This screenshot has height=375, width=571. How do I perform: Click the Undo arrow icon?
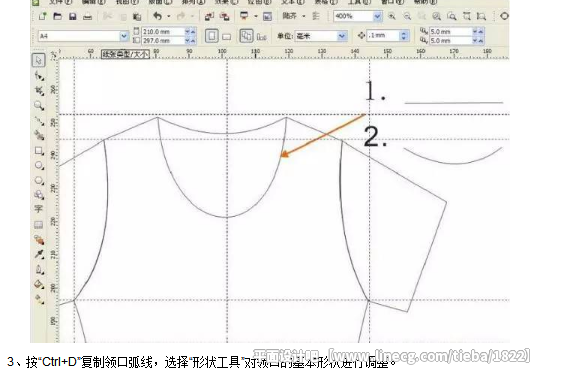pyautogui.click(x=157, y=16)
